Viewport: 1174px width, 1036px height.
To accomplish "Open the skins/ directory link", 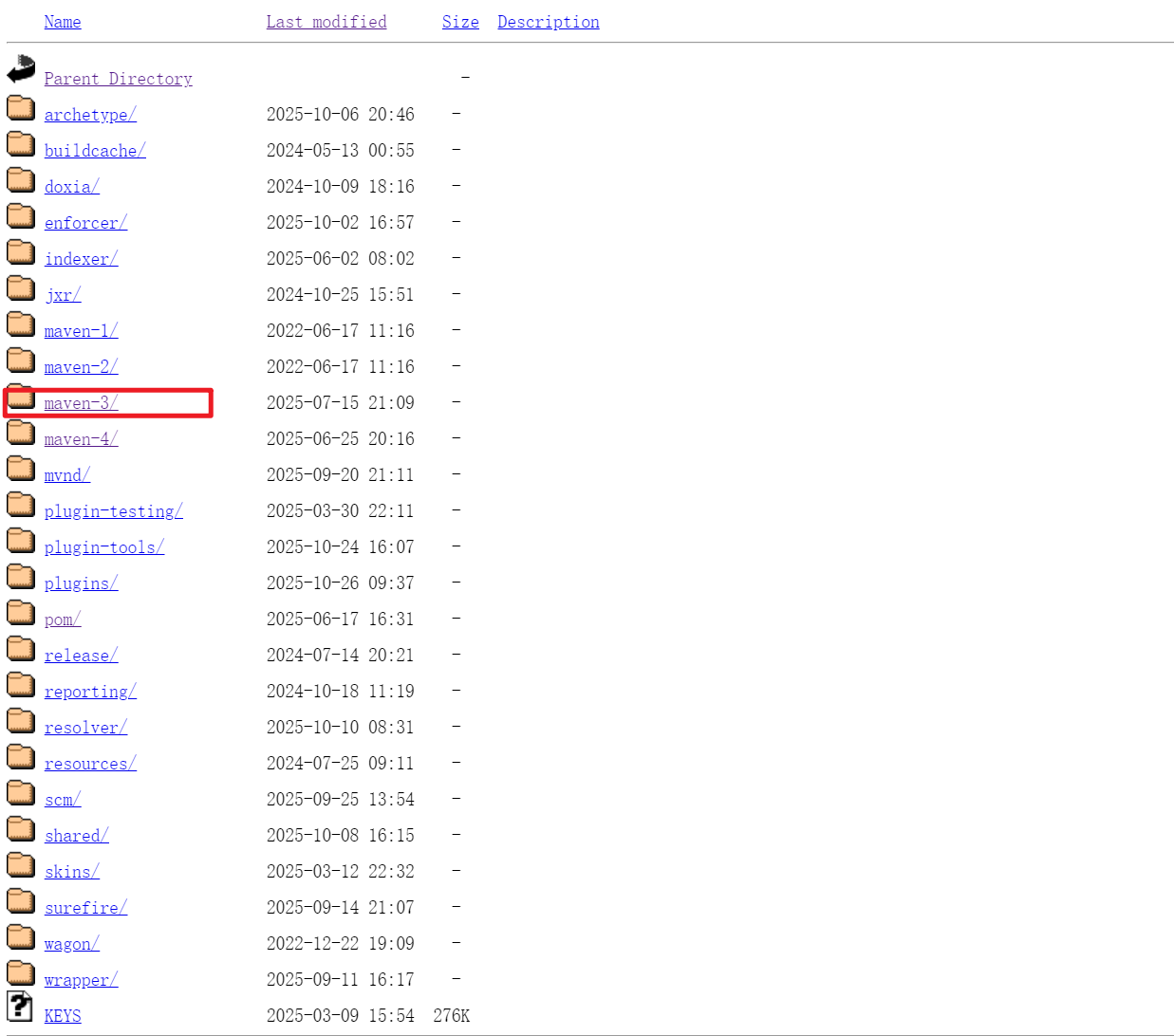I will (72, 872).
